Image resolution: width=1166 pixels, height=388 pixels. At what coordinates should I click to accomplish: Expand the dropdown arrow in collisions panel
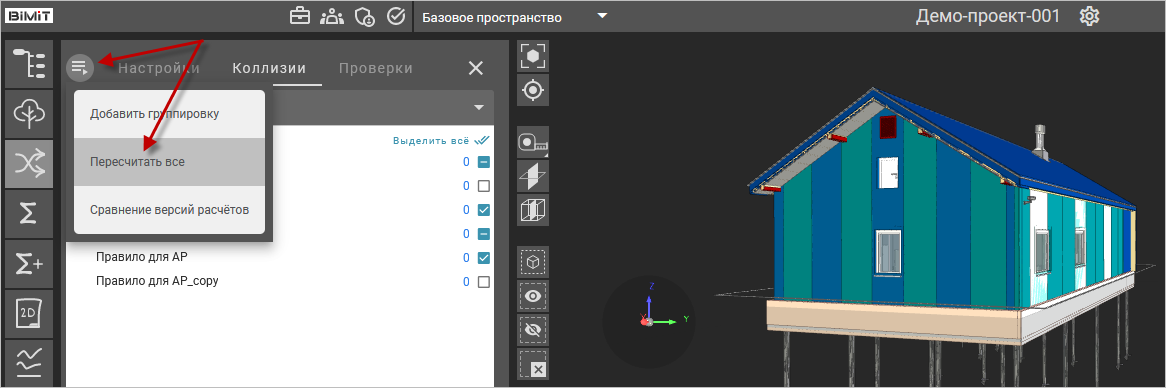[478, 108]
